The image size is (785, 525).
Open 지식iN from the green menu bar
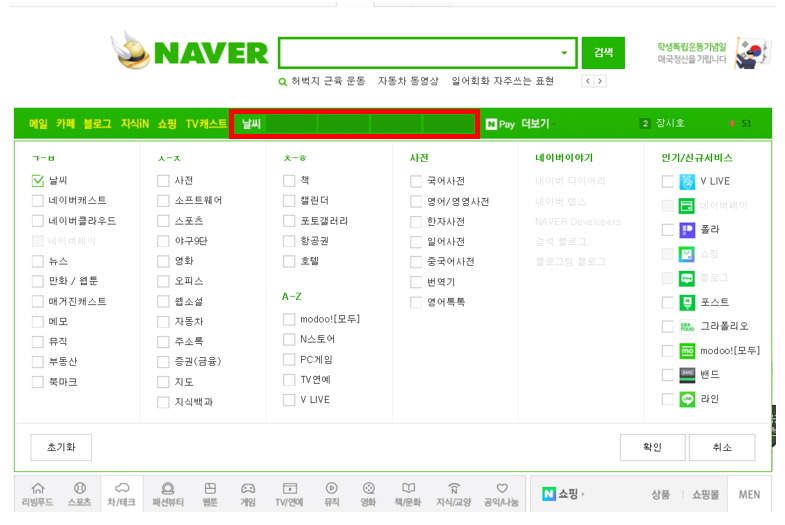click(135, 124)
